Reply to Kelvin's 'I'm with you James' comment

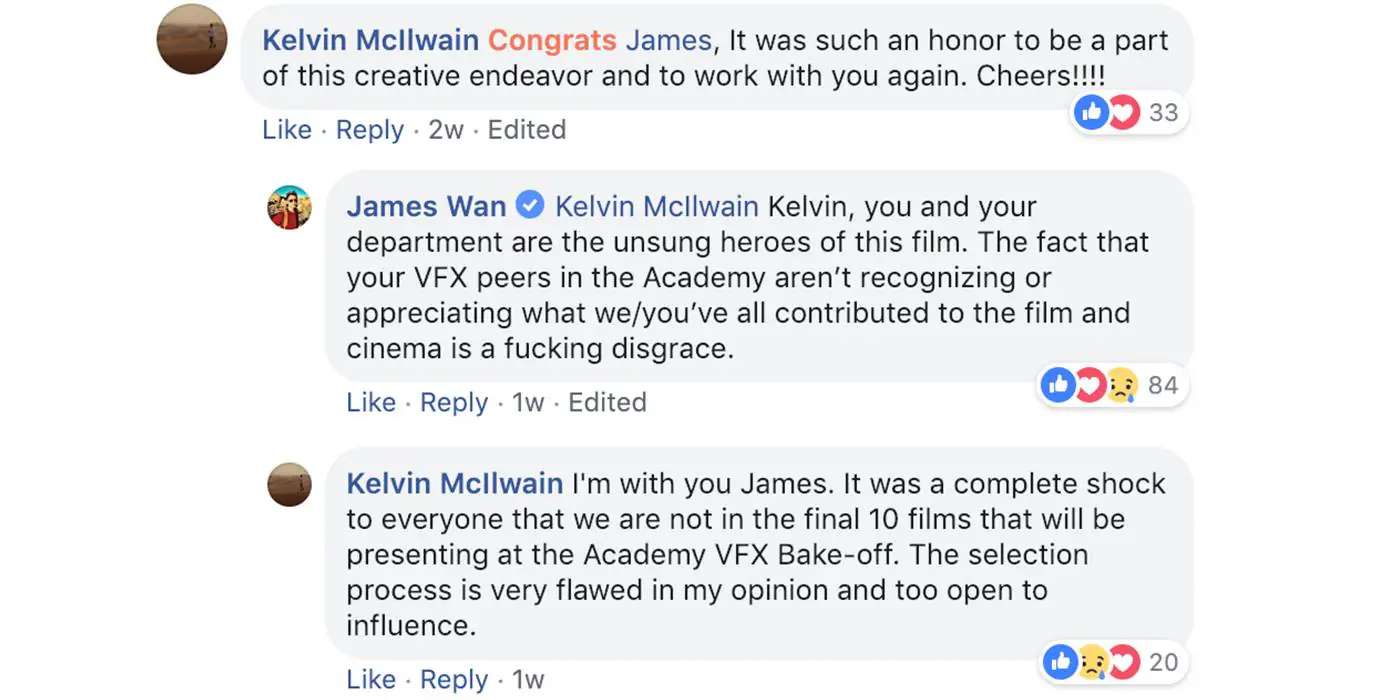click(x=454, y=680)
